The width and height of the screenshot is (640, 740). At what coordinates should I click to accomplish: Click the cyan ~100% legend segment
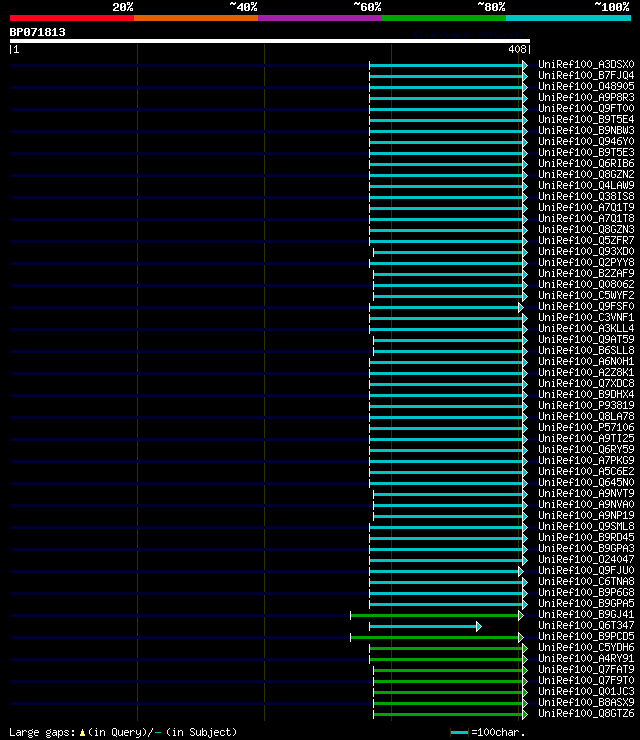(x=568, y=18)
